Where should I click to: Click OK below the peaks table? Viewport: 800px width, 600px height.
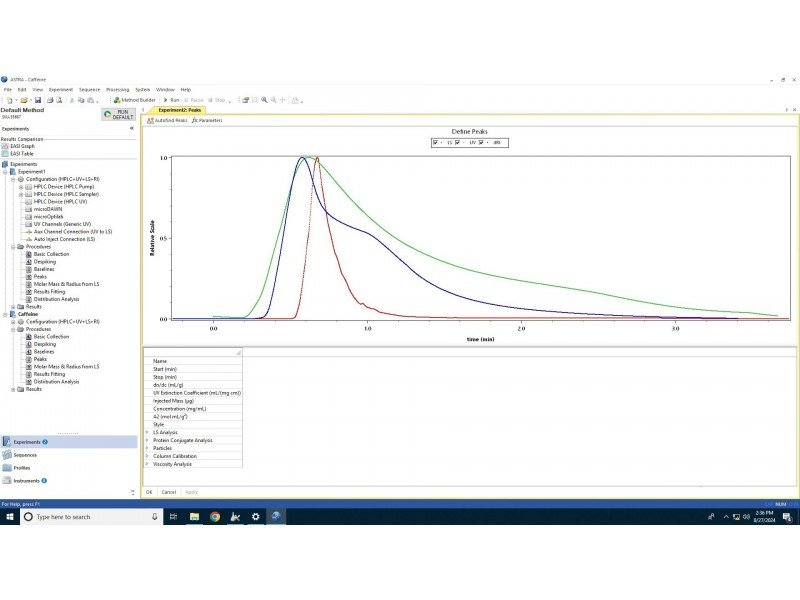[149, 492]
